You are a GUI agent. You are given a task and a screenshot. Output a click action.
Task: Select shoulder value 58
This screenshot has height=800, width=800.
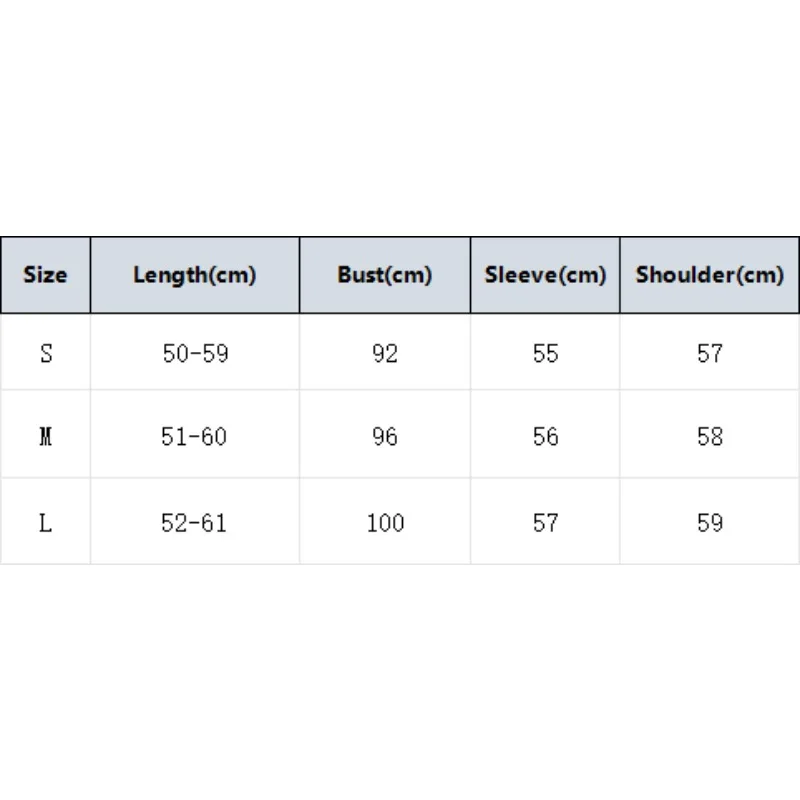pos(710,435)
